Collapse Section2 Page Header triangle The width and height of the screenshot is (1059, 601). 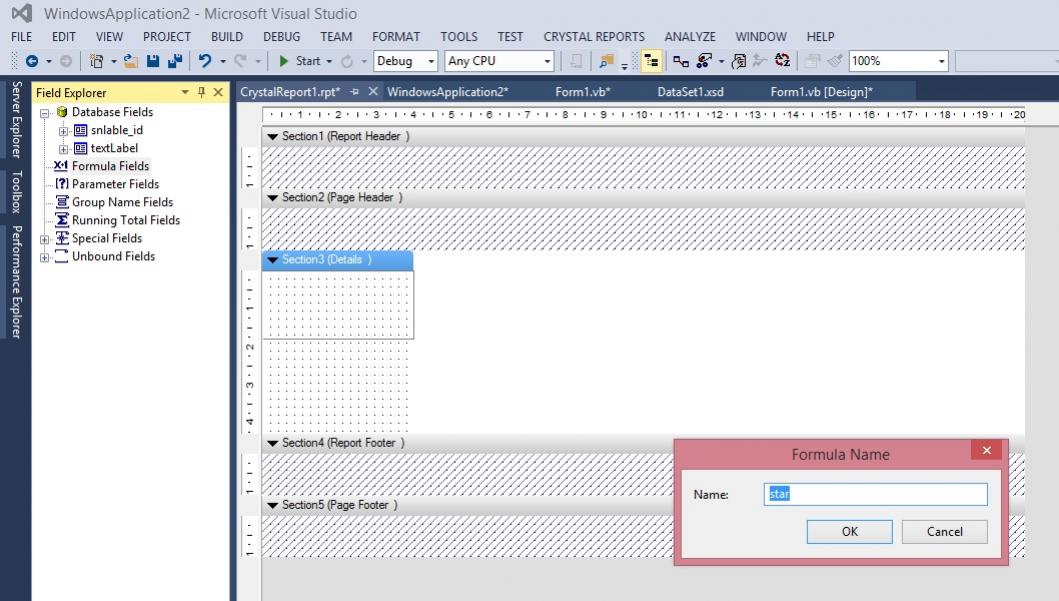(x=273, y=198)
